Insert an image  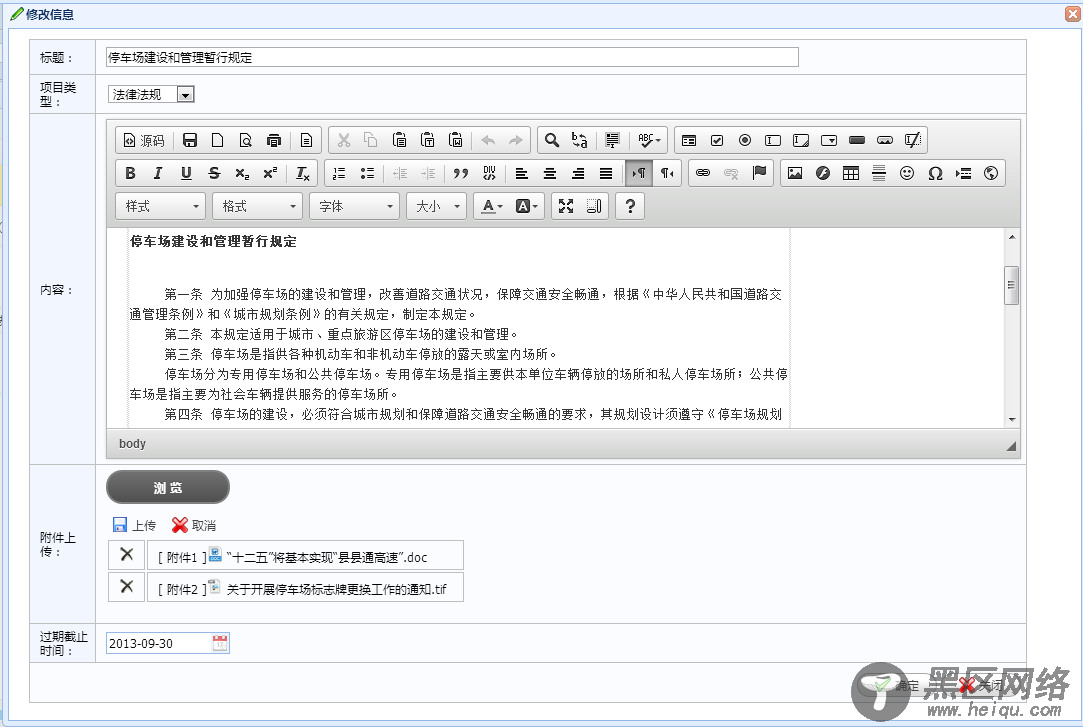tap(795, 173)
